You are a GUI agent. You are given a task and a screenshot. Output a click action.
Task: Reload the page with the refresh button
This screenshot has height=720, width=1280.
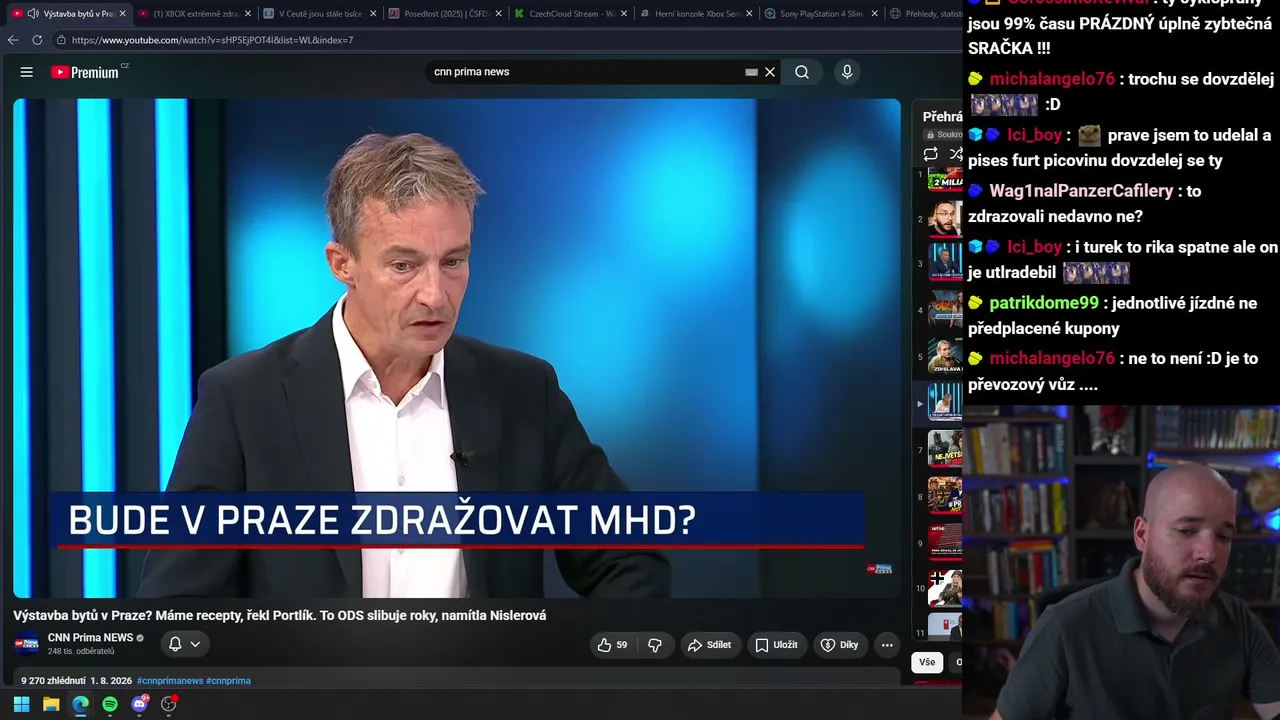37,40
